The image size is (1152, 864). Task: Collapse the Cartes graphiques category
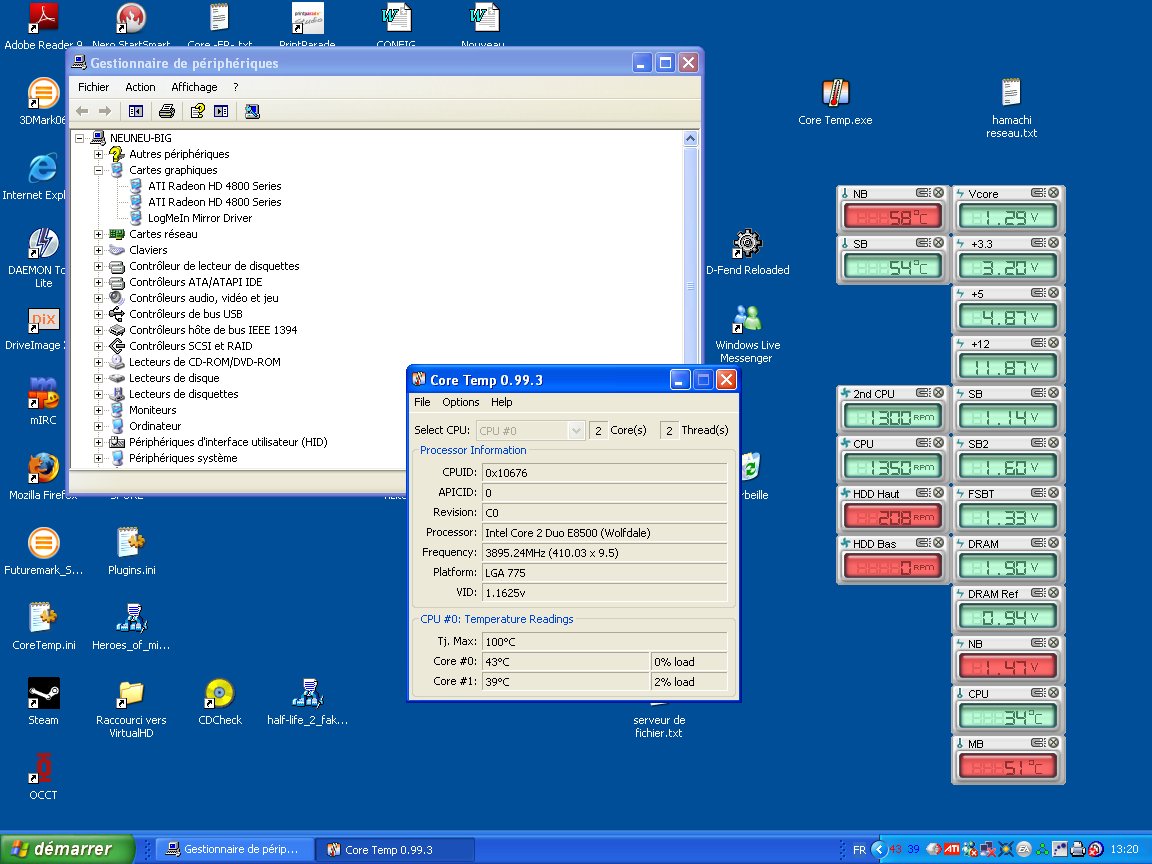[98, 170]
